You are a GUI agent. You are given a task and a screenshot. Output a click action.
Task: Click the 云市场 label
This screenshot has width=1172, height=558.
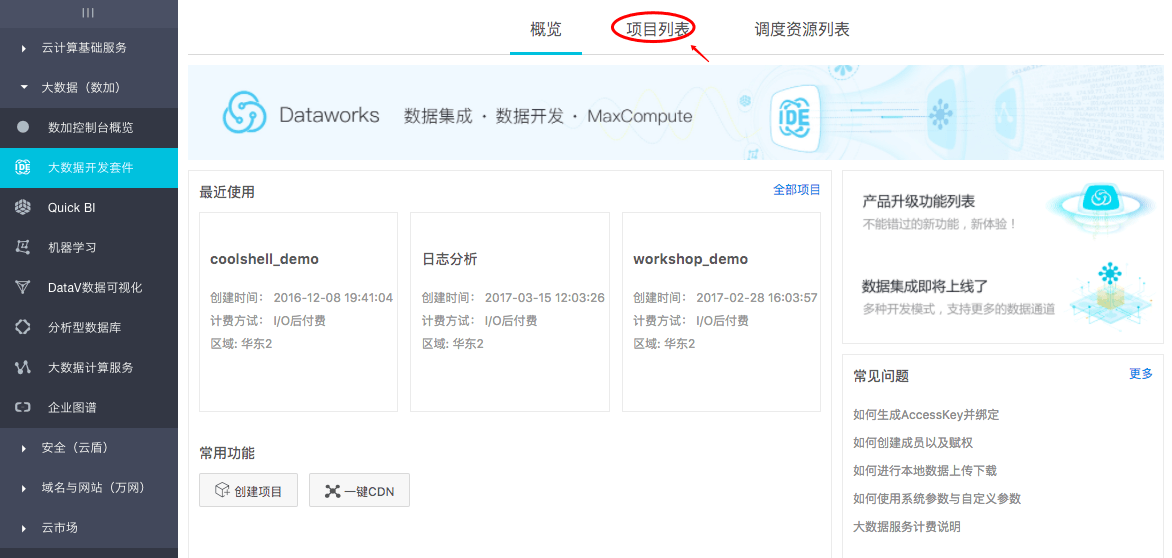(x=60, y=528)
